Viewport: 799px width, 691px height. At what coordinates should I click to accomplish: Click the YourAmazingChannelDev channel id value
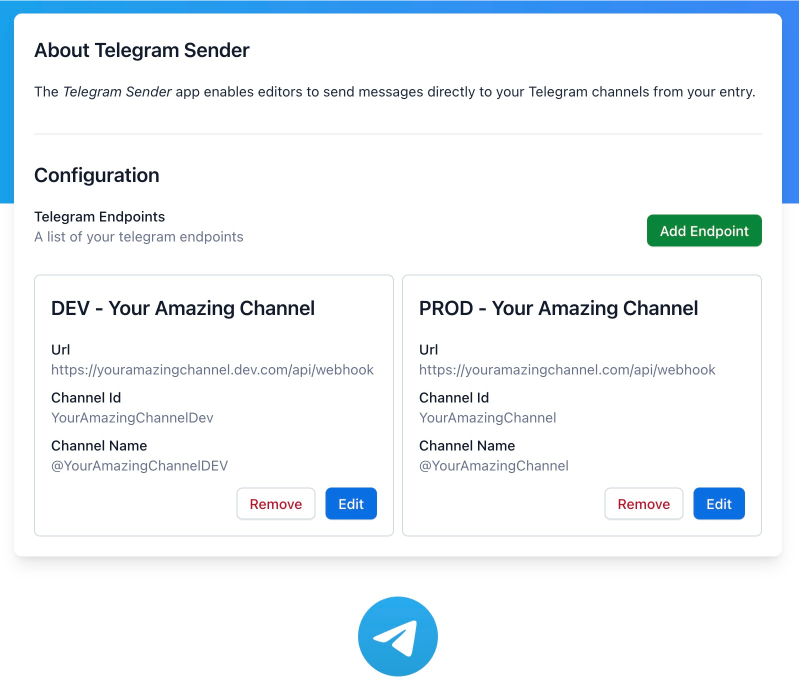pyautogui.click(x=132, y=418)
